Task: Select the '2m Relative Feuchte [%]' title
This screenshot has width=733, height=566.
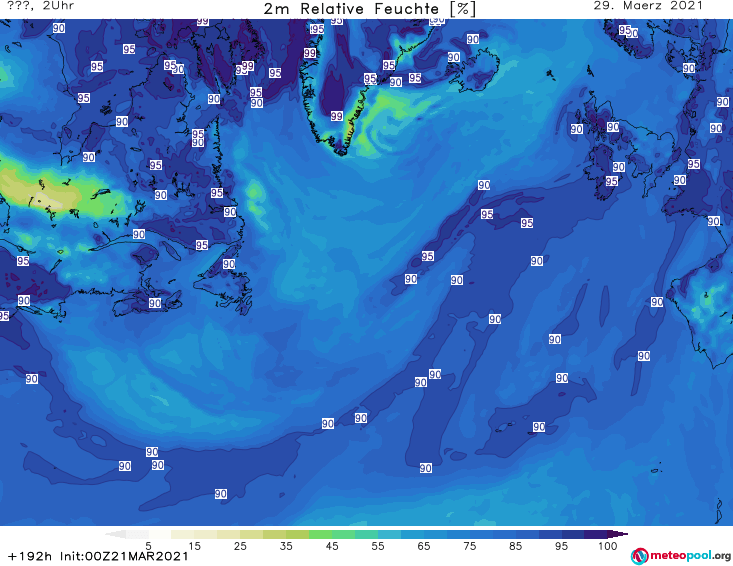Action: (369, 9)
